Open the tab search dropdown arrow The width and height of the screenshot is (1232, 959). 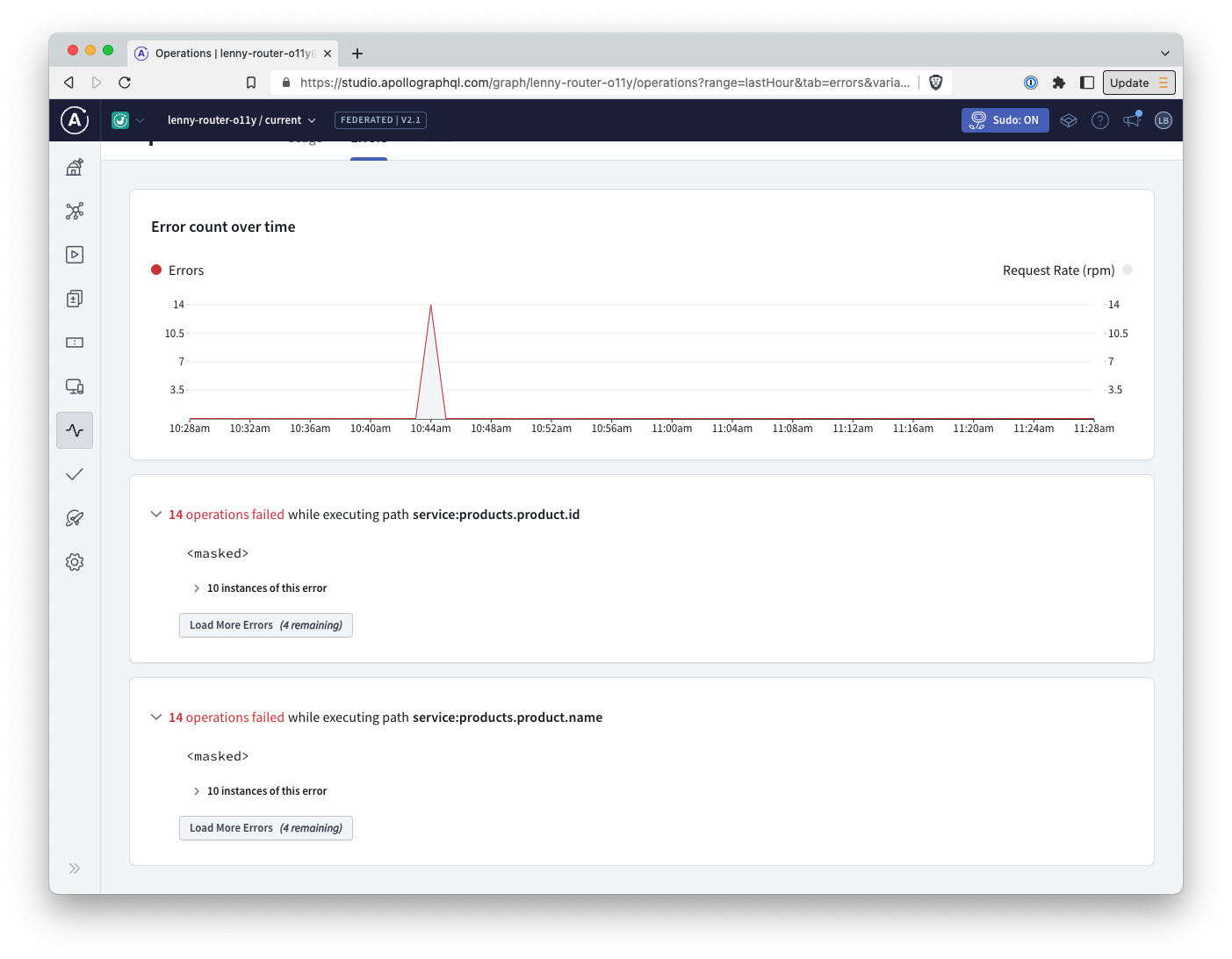[x=1165, y=54]
